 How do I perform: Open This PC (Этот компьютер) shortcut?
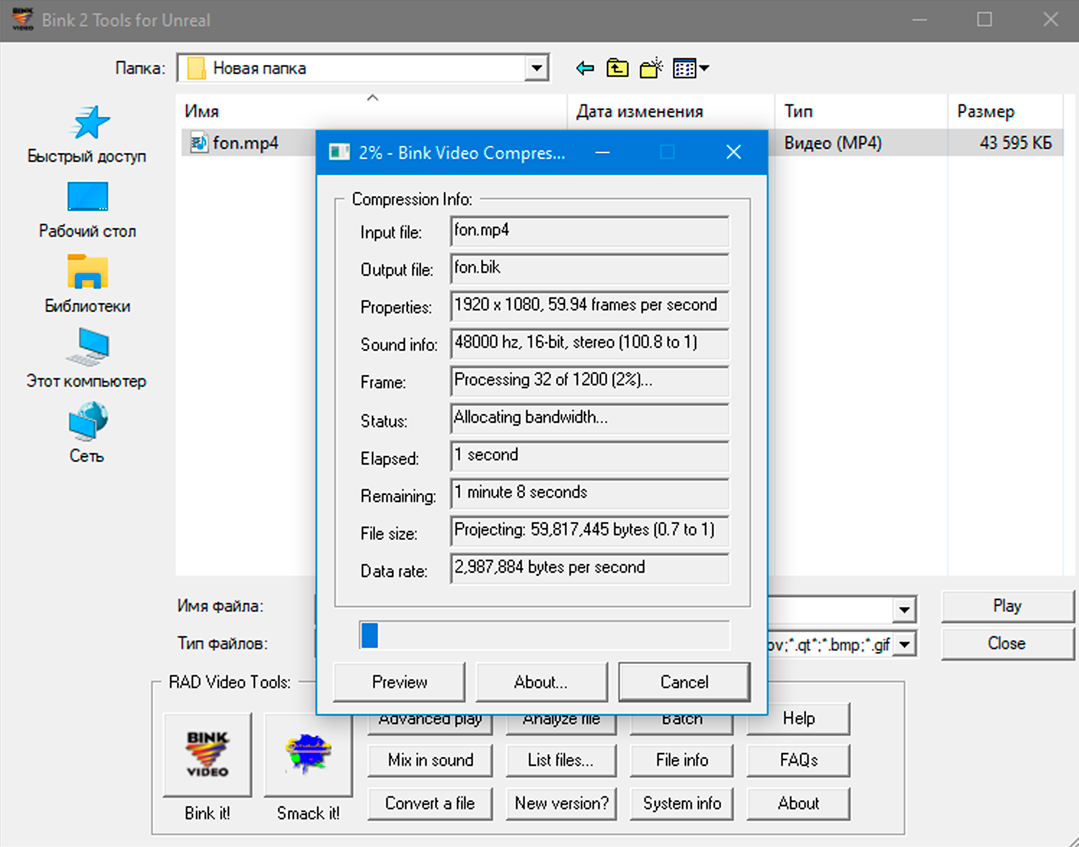pyautogui.click(x=87, y=360)
